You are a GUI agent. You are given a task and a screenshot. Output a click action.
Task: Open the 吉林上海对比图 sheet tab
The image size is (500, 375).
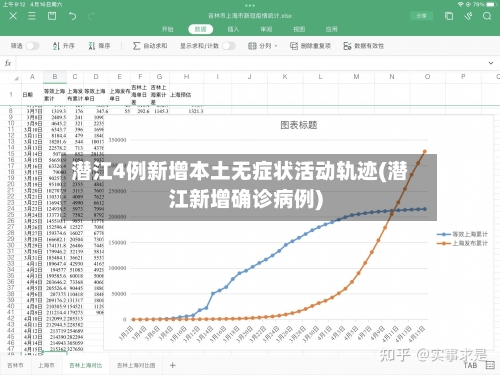(136, 365)
